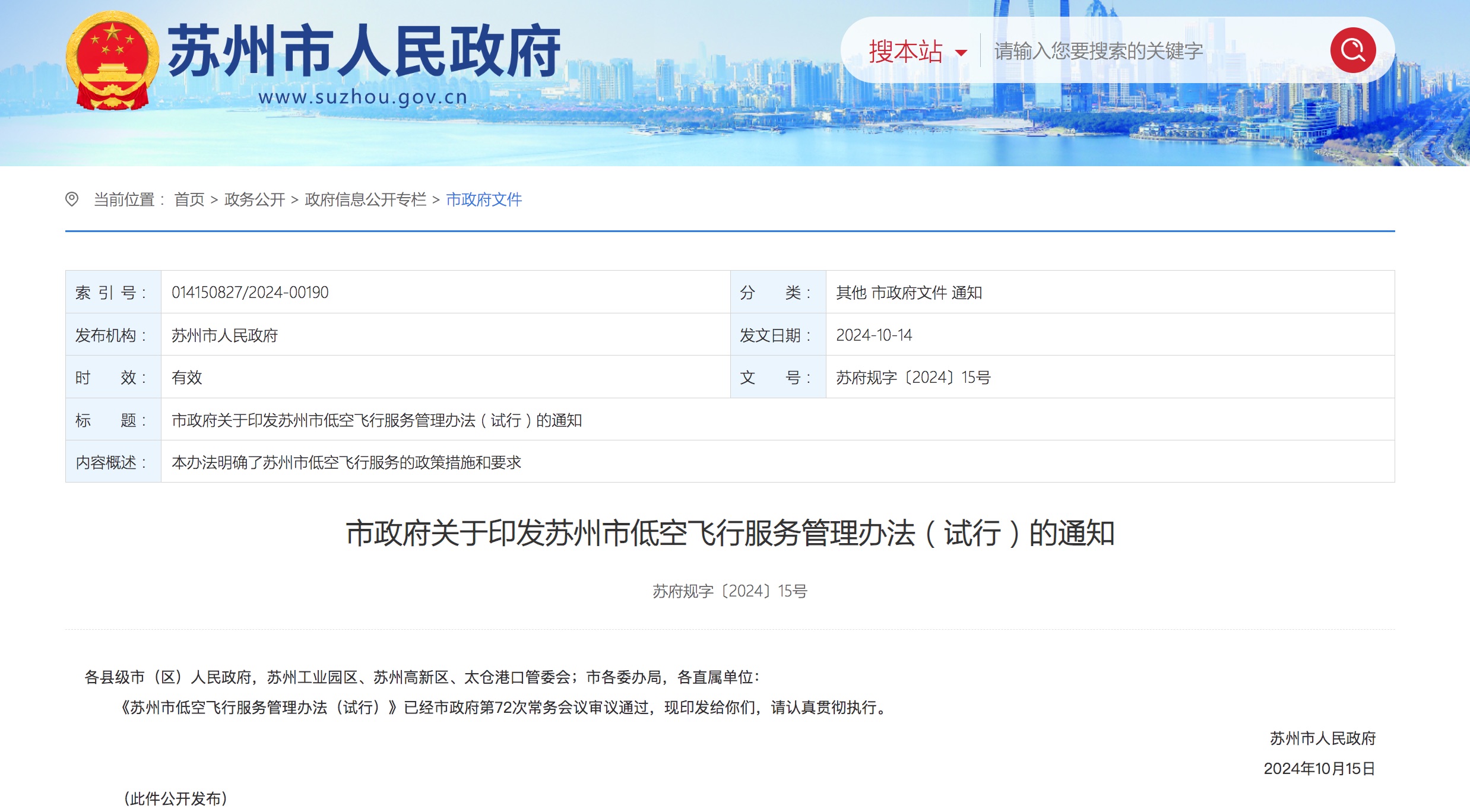Click the 发文日期 value 2024-10-14
Viewport: 1470px width, 812px height.
[x=874, y=335]
